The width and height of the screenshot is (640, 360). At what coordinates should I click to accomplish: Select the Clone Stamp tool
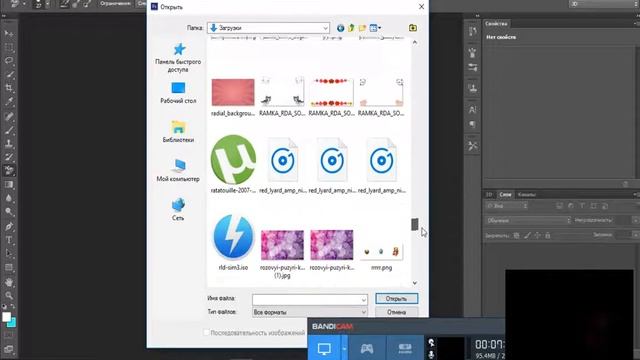pyautogui.click(x=9, y=144)
